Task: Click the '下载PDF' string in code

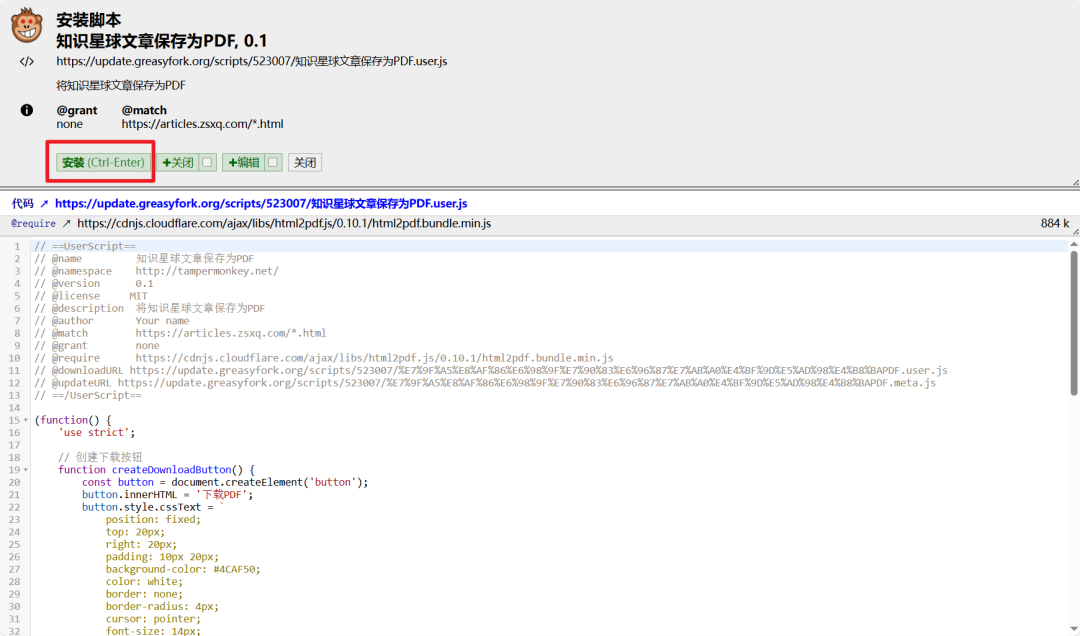Action: click(222, 495)
